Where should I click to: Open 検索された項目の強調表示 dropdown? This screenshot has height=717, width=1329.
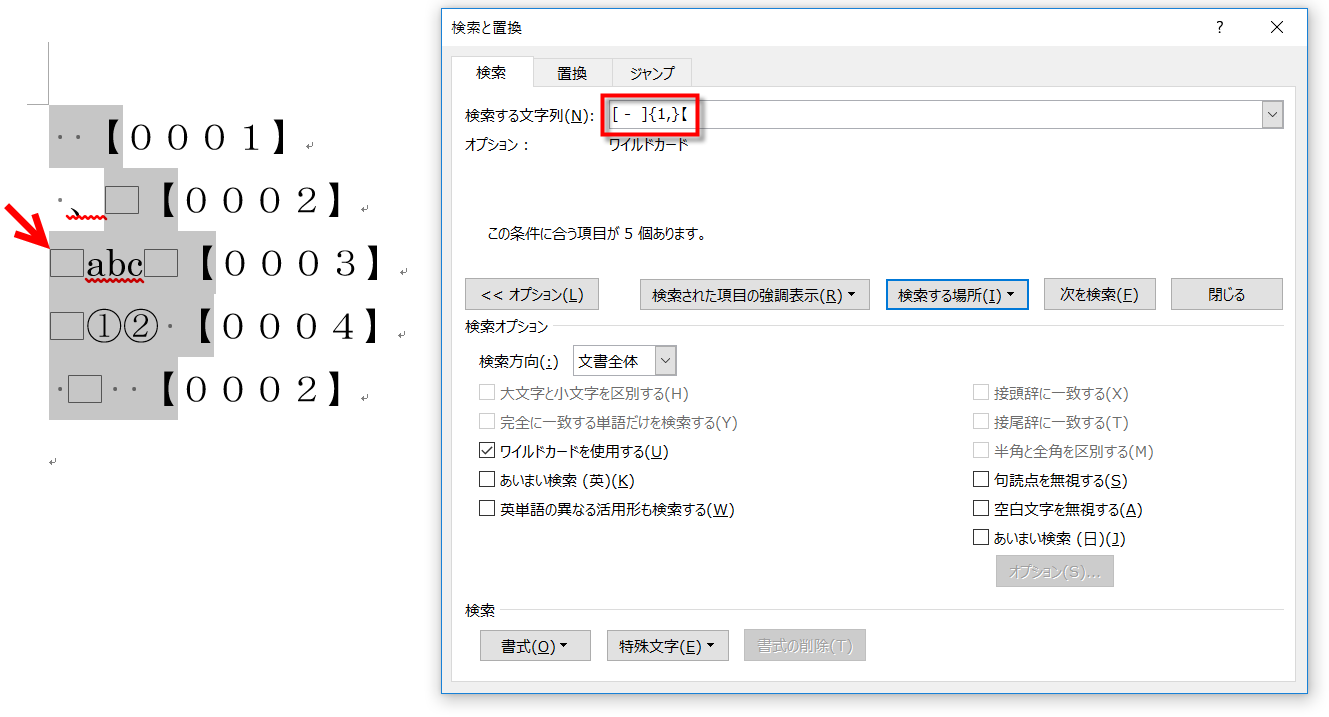click(x=754, y=295)
